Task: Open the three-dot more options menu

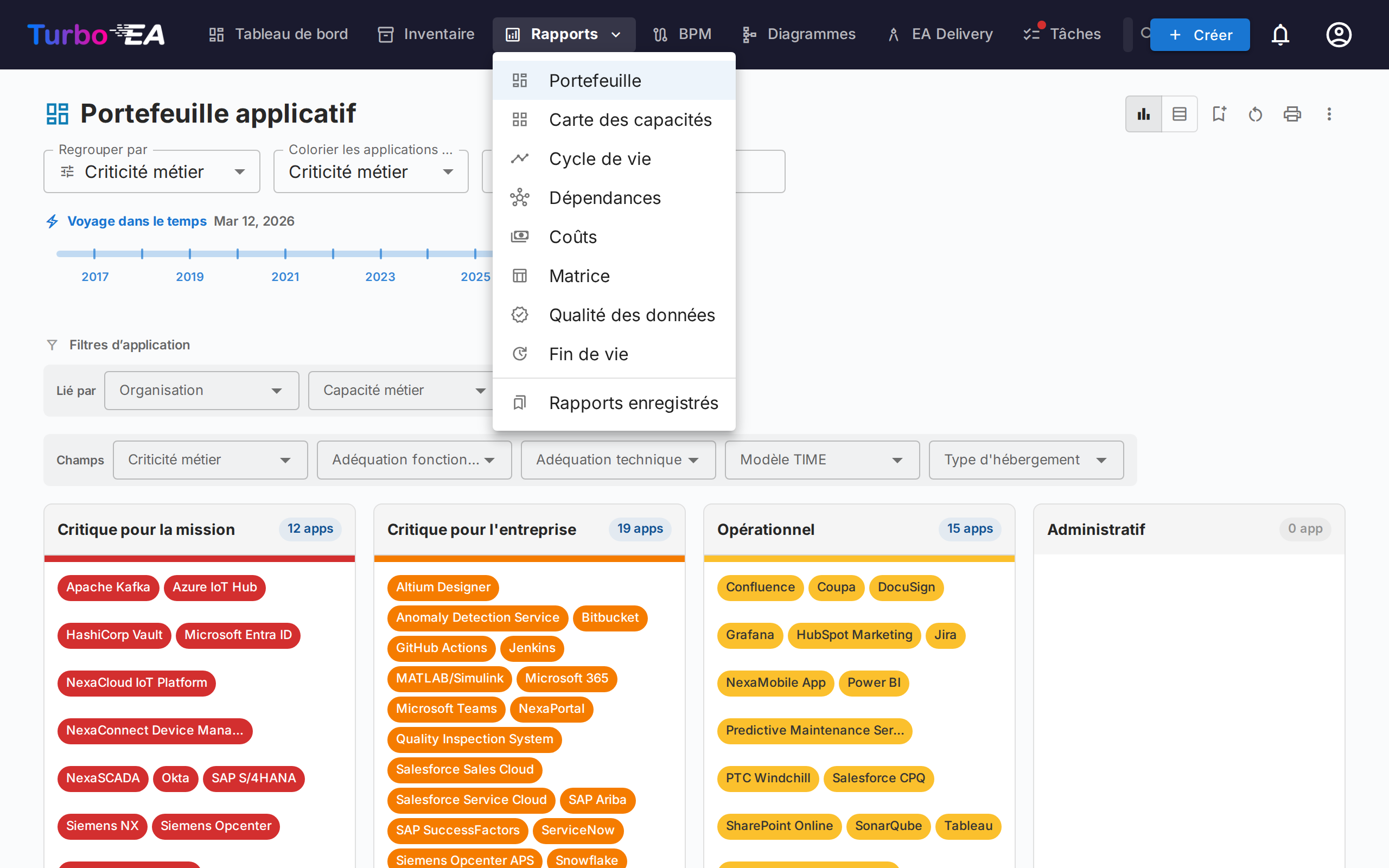Action: point(1329,114)
